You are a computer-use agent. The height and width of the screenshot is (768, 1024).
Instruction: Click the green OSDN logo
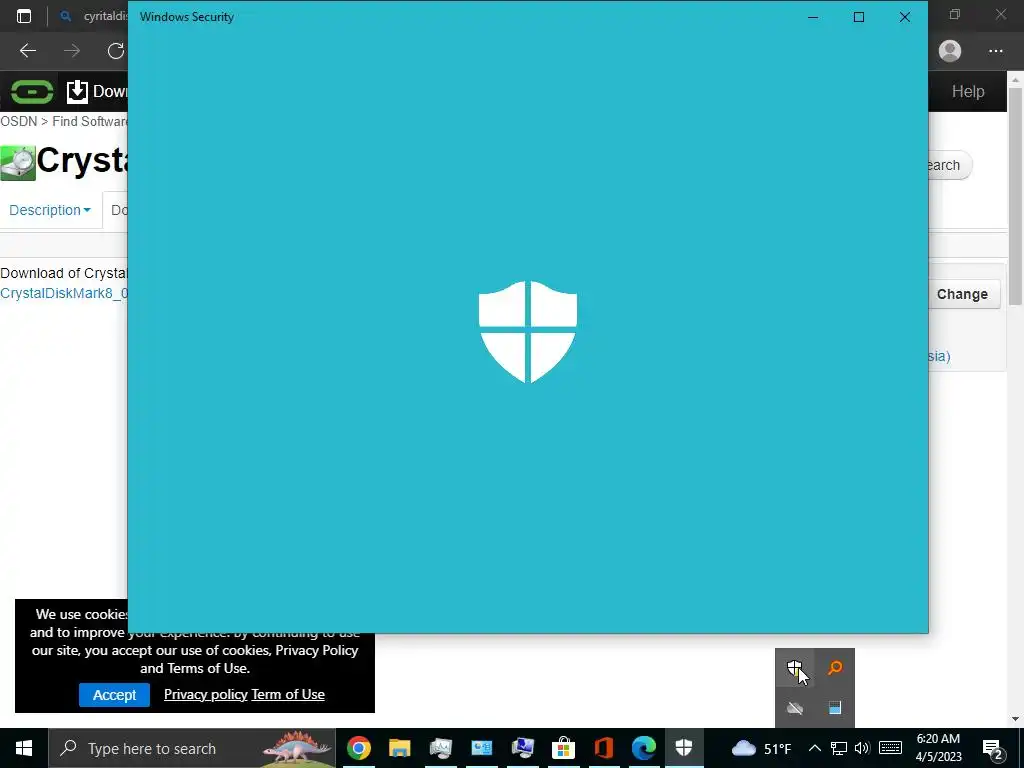click(x=32, y=91)
